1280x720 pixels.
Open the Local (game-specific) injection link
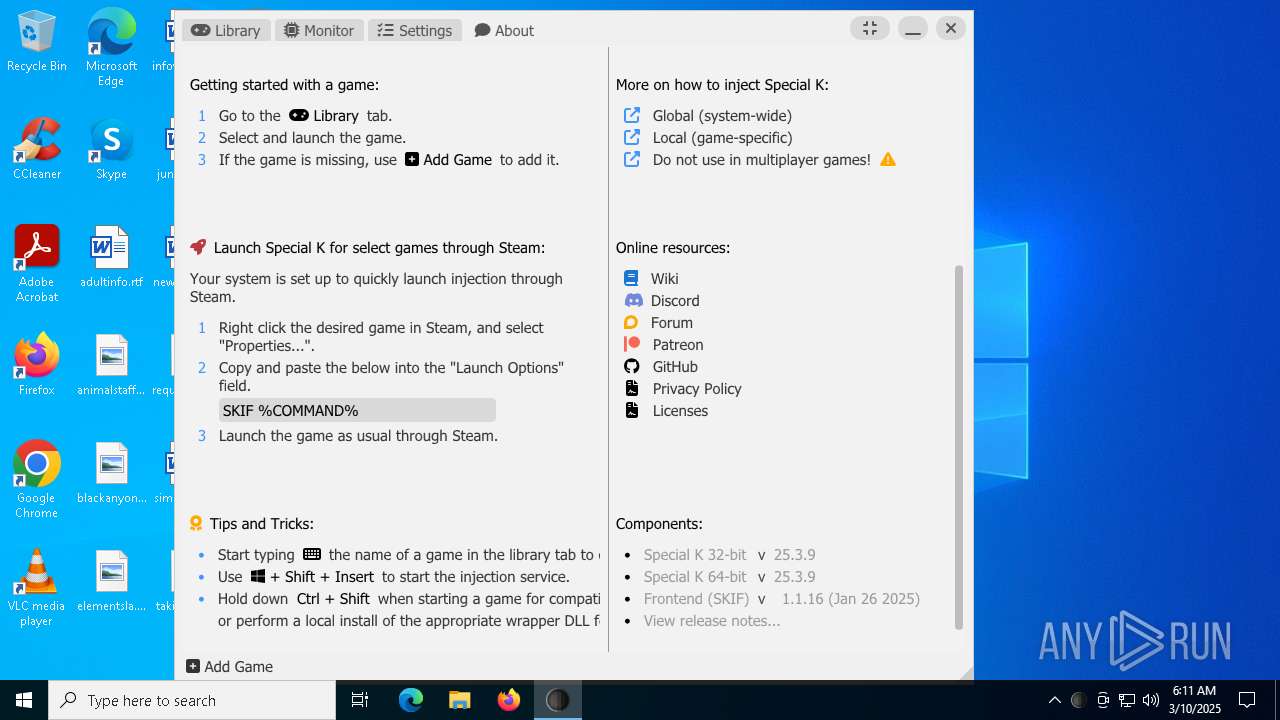[x=722, y=138]
